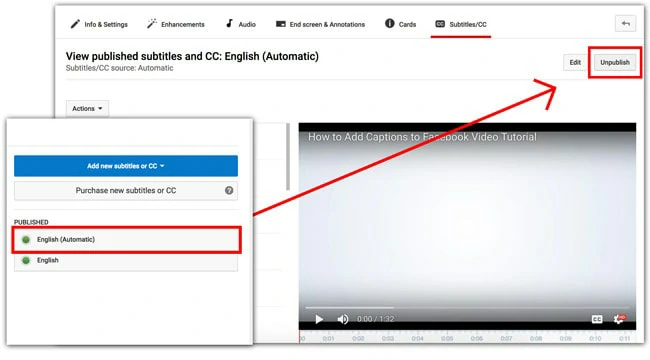Screen dimensions: 650x360
Task: Click the Edit button
Action: point(575,62)
